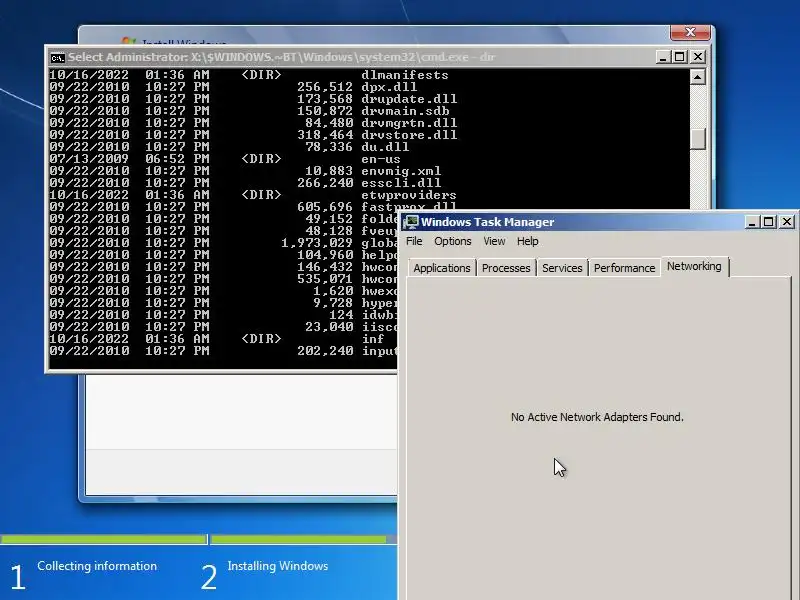Maximize the Task Manager window
Screen dimensions: 800x600
[x=768, y=222]
